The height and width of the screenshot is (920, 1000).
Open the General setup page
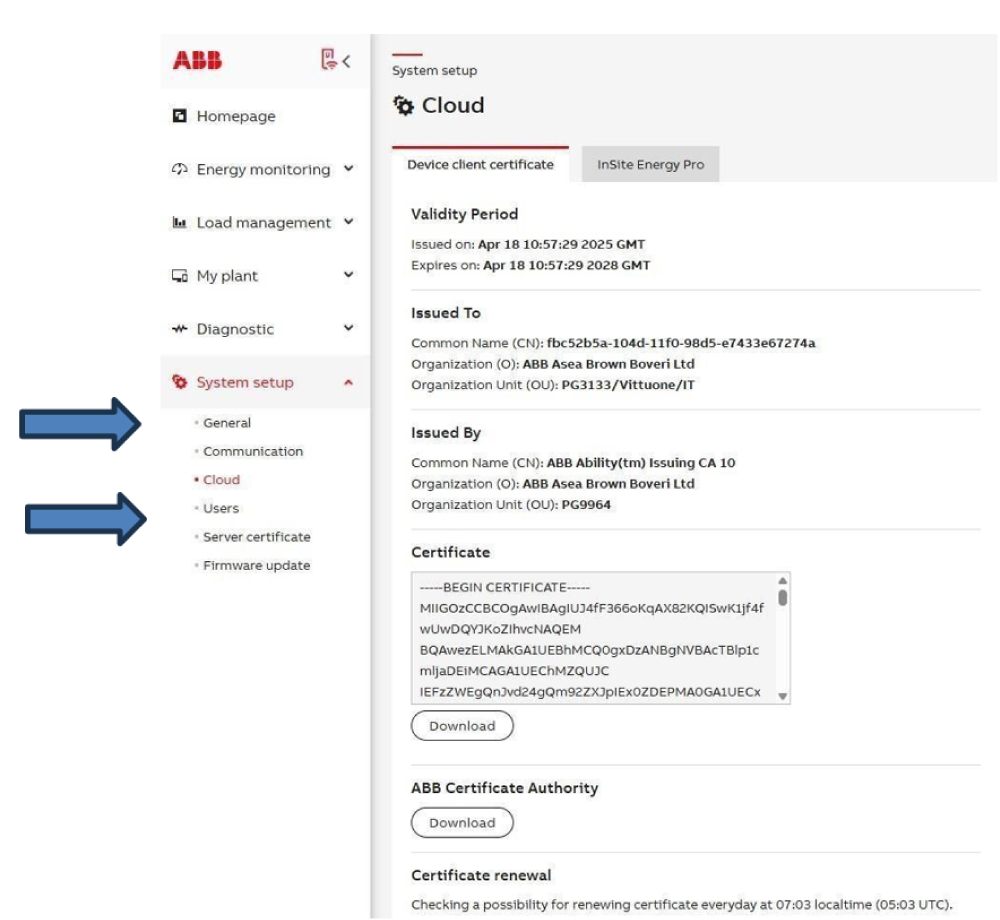tap(227, 423)
